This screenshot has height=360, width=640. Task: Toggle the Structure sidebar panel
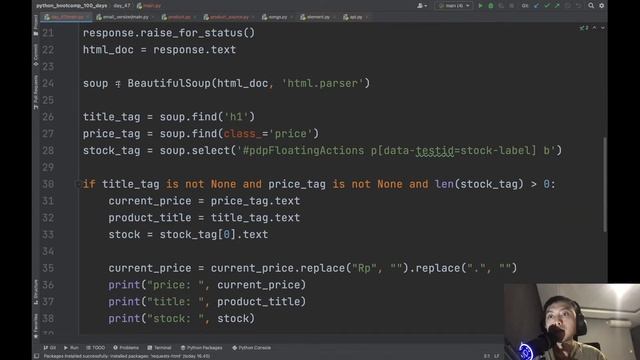click(36, 292)
